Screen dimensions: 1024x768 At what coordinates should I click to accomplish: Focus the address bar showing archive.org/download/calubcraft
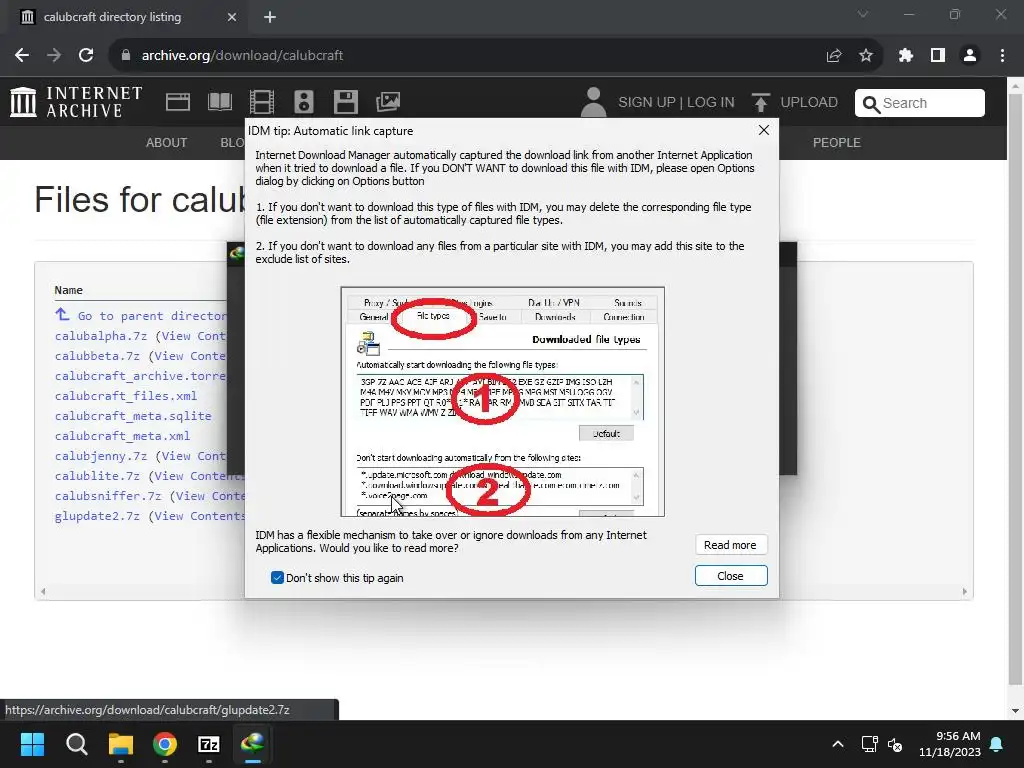pyautogui.click(x=470, y=56)
